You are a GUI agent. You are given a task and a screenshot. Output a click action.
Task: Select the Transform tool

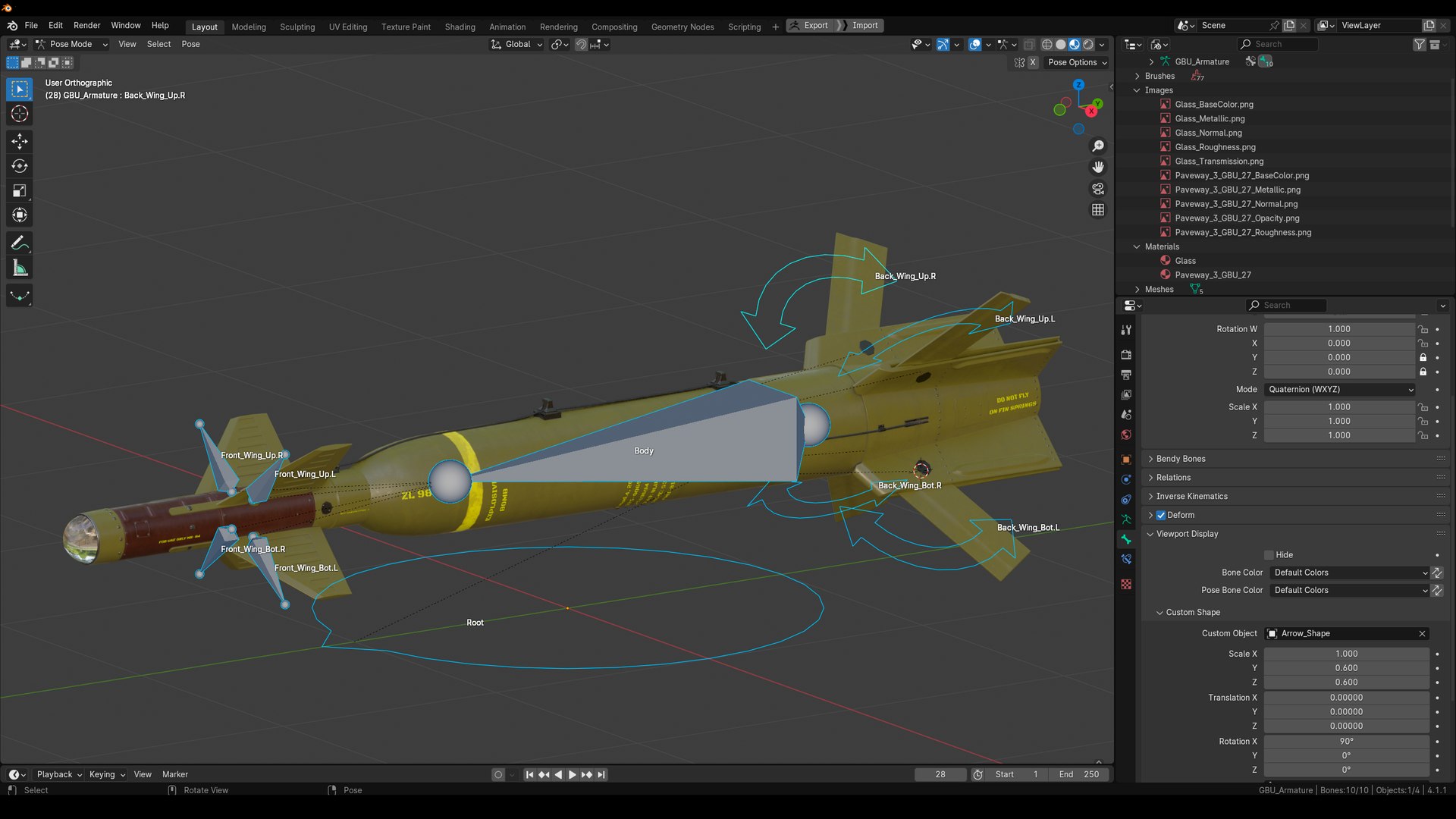coord(20,215)
